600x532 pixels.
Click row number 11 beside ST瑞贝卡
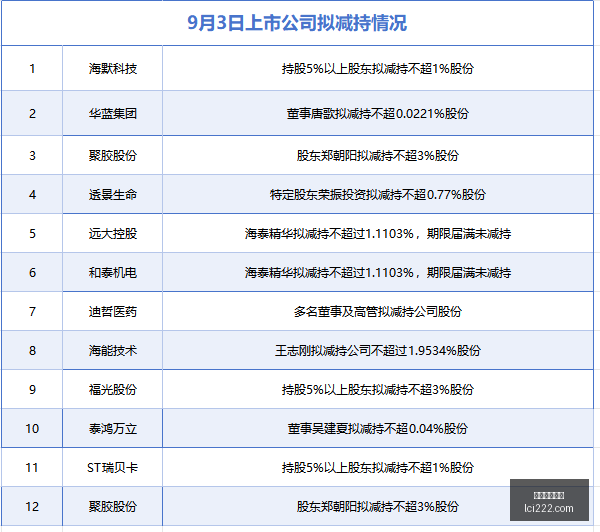32,468
